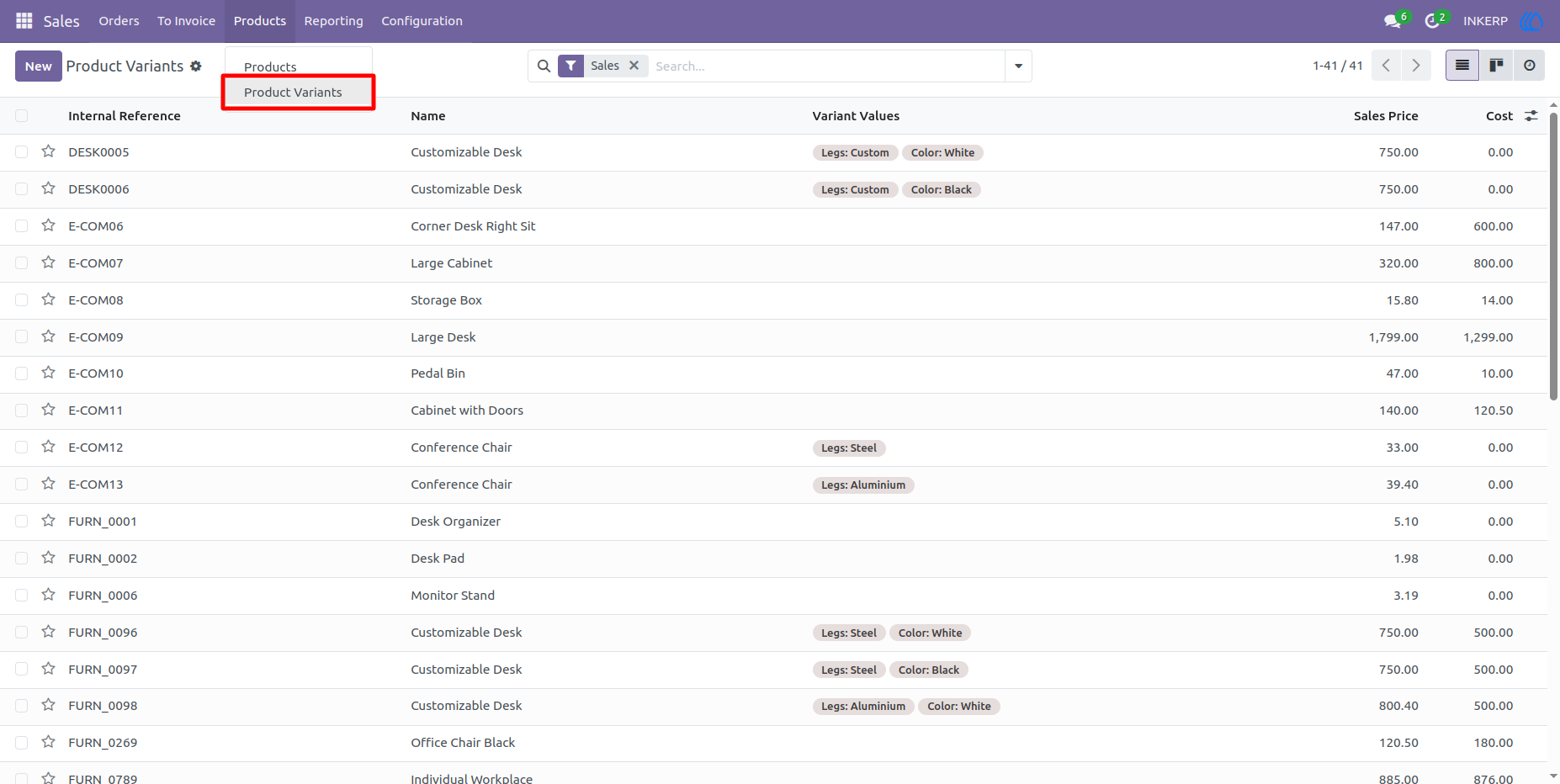The image size is (1560, 784).
Task: Open the Product Variants gear settings
Action: tap(196, 66)
